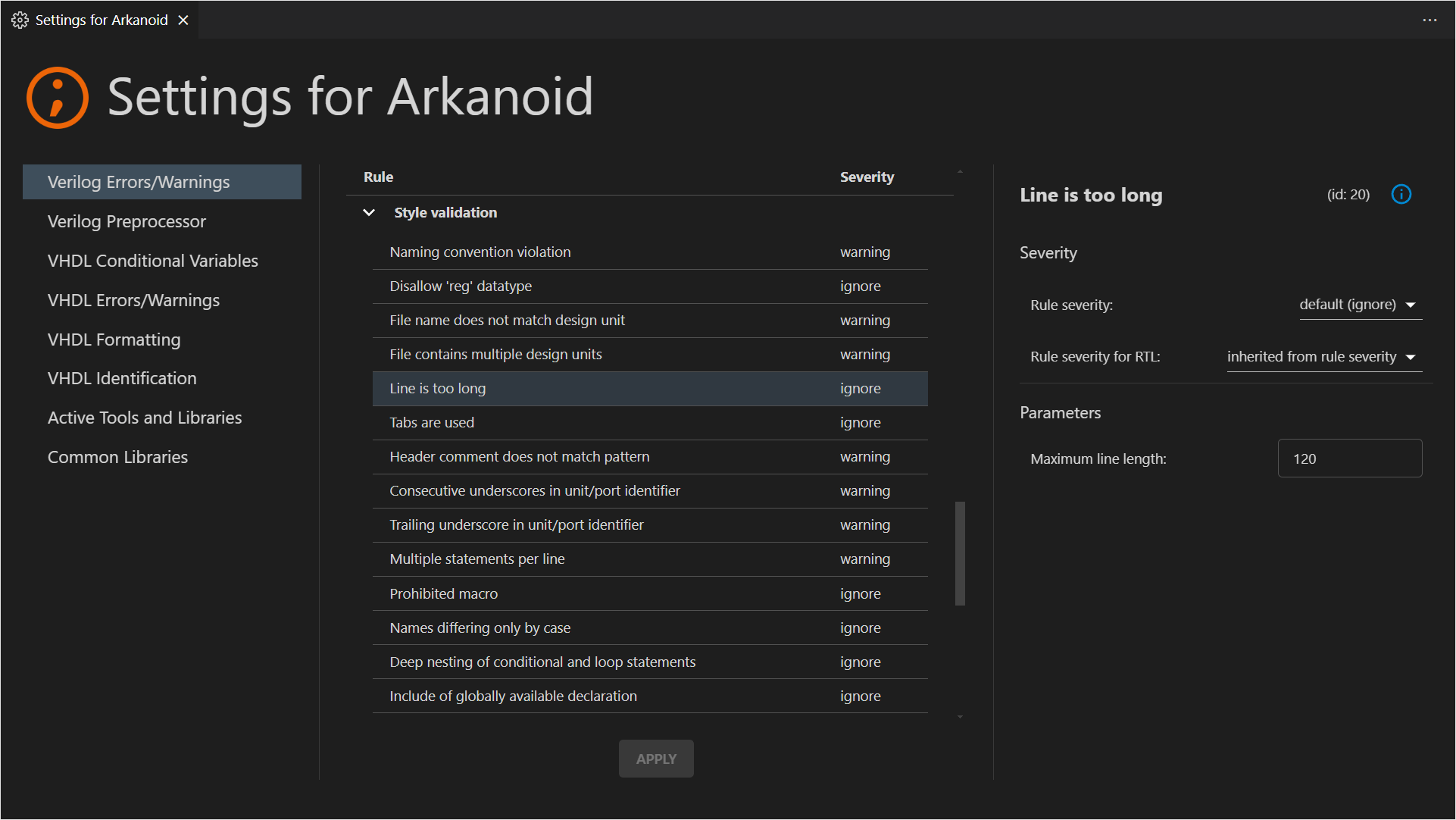This screenshot has width=1456, height=820.
Task: Select Verilog Preprocessor settings page
Action: pos(127,221)
